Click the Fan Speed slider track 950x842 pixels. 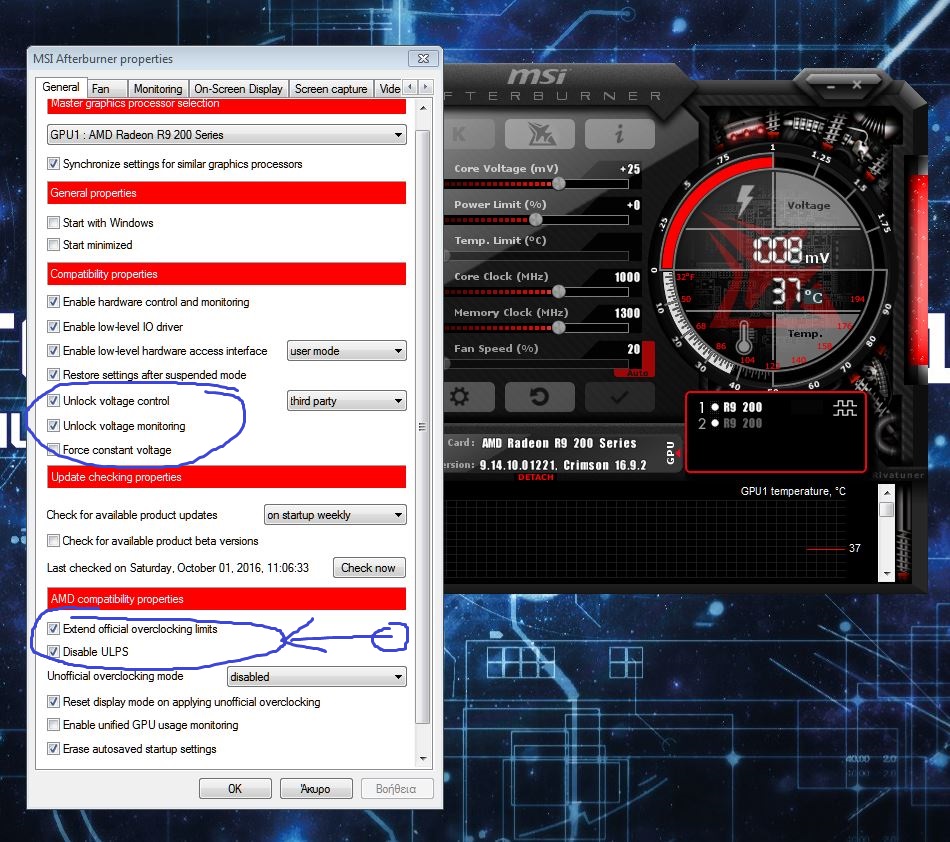[x=537, y=363]
